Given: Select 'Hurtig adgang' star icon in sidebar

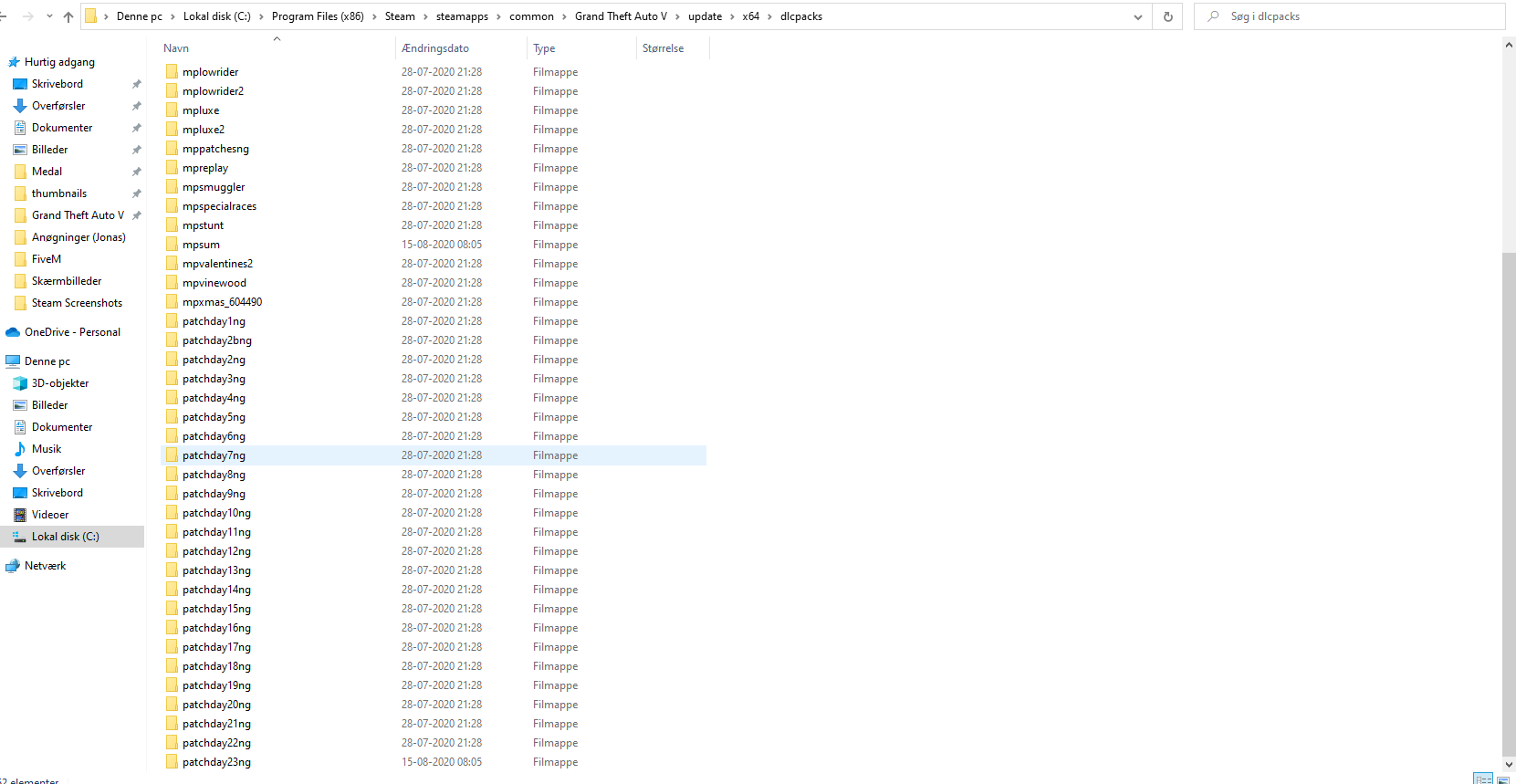Looking at the screenshot, I should pos(14,62).
